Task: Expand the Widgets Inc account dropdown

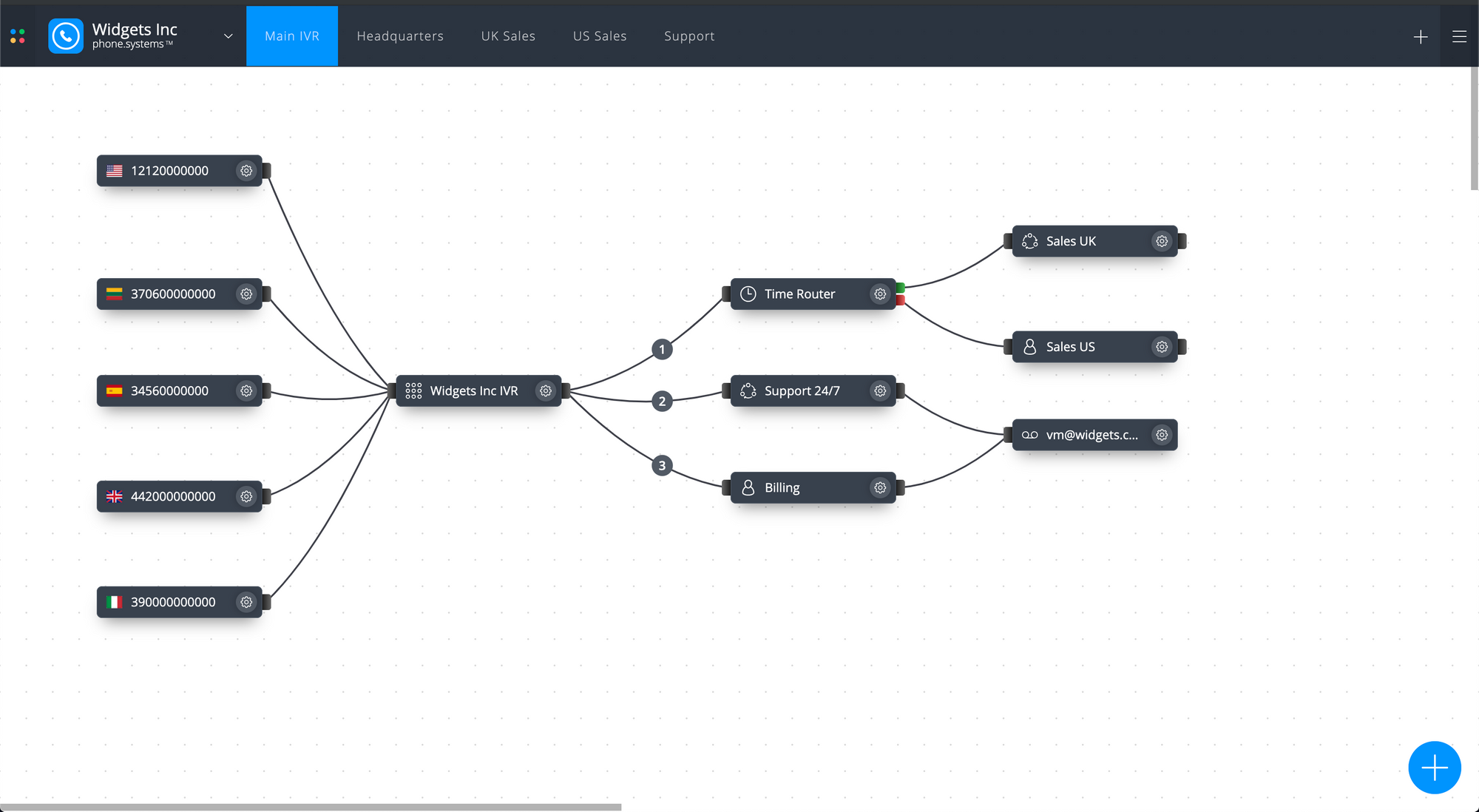Action: point(228,36)
